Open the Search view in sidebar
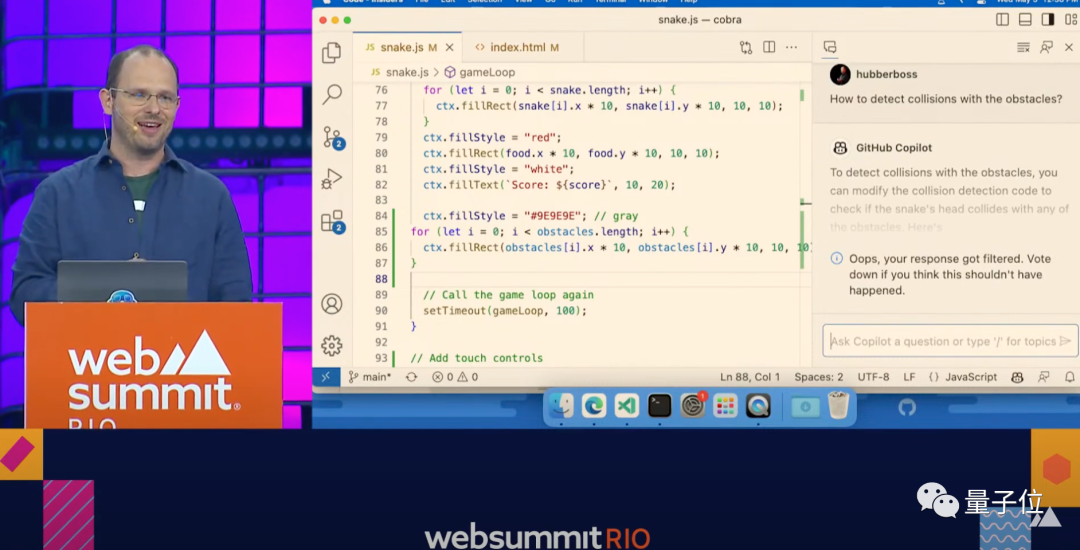Viewport: 1080px width, 550px height. tap(332, 94)
